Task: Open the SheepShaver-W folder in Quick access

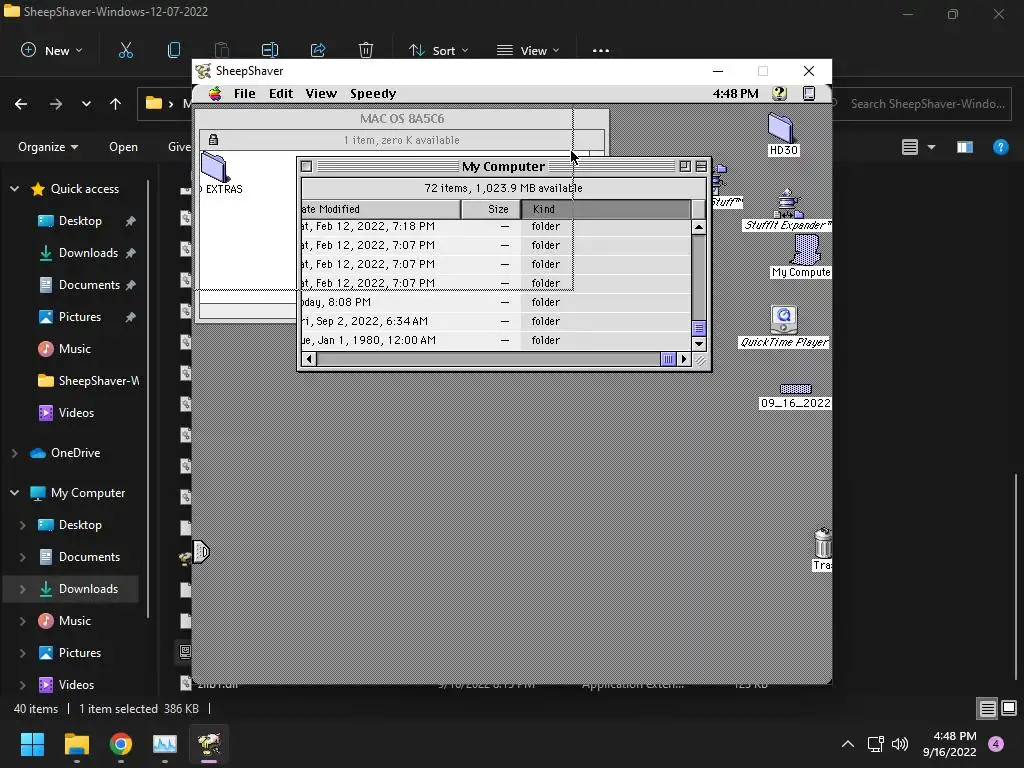Action: (x=88, y=381)
